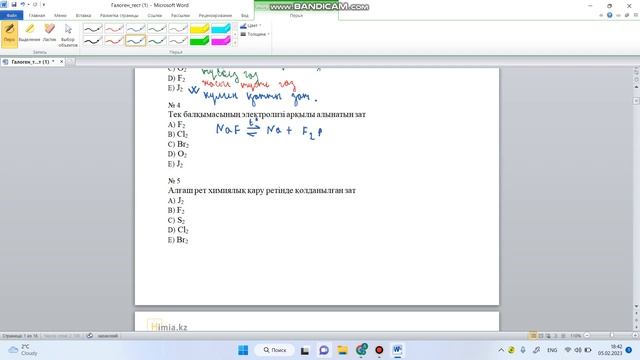Viewport: 640px width, 360px height.
Task: Open the Толщина pen thickness dropdown
Action: (255, 34)
